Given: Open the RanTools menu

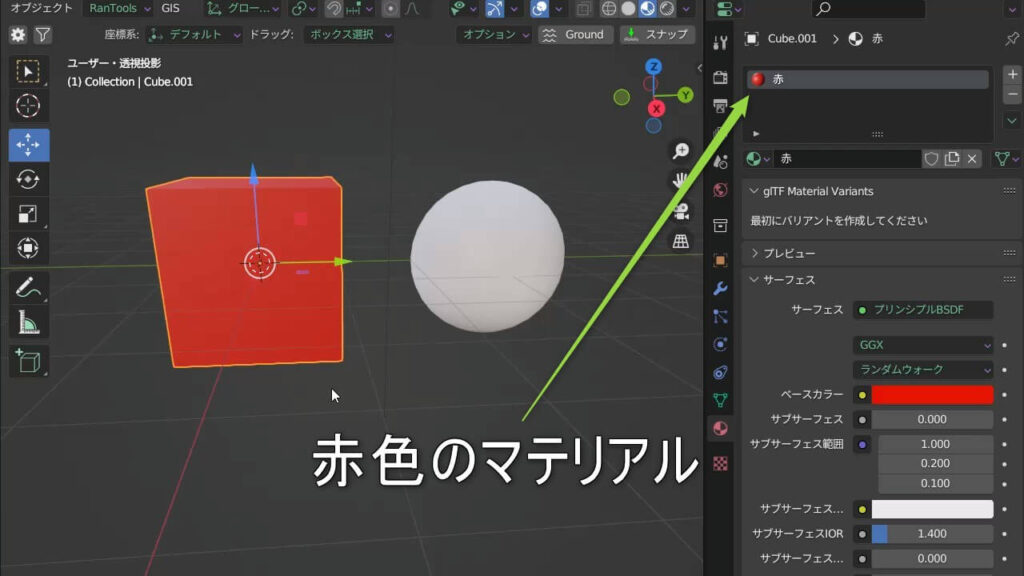Looking at the screenshot, I should click(119, 8).
